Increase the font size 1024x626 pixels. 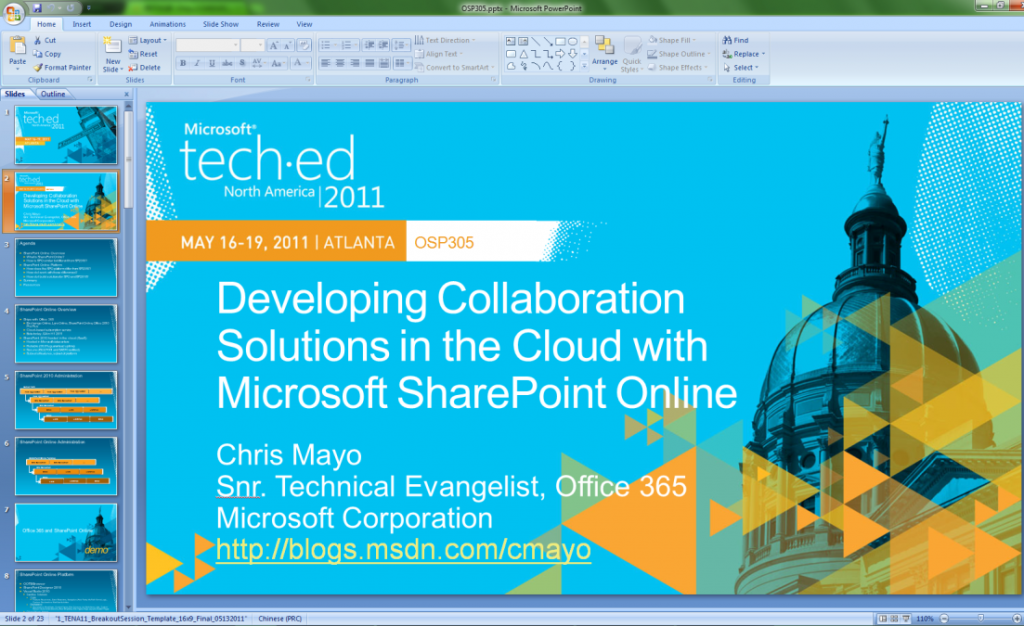coord(274,45)
